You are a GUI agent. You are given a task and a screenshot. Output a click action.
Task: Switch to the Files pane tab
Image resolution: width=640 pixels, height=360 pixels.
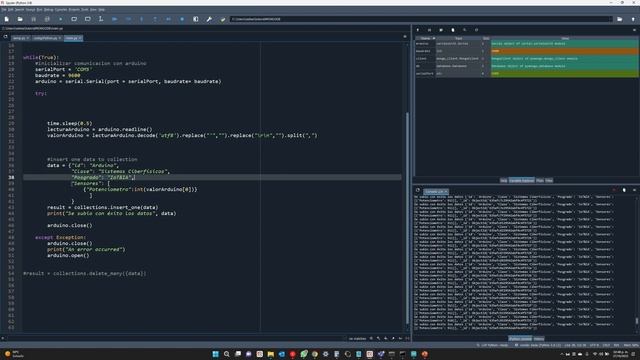click(x=549, y=180)
